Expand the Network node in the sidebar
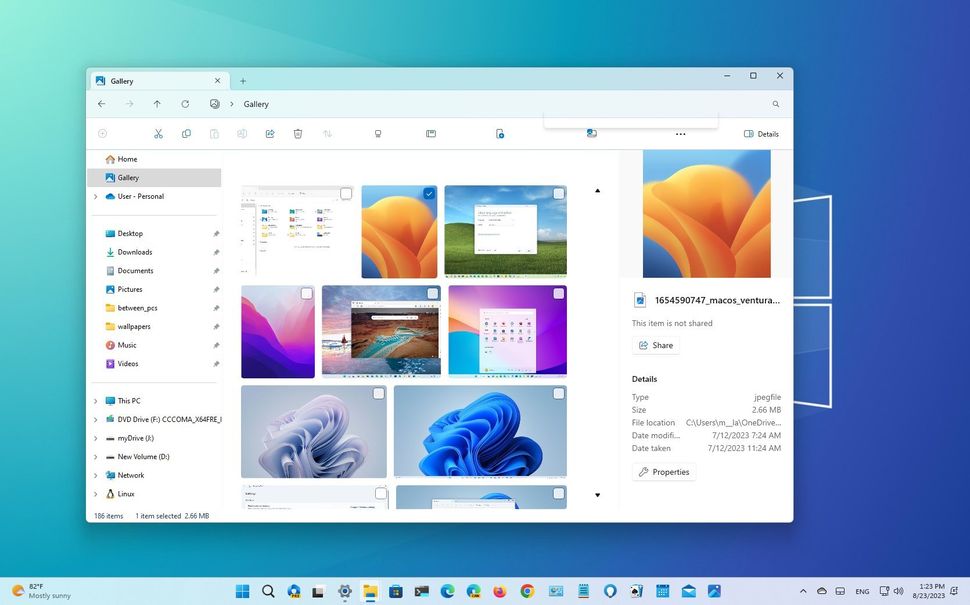The image size is (970, 605). click(x=95, y=475)
